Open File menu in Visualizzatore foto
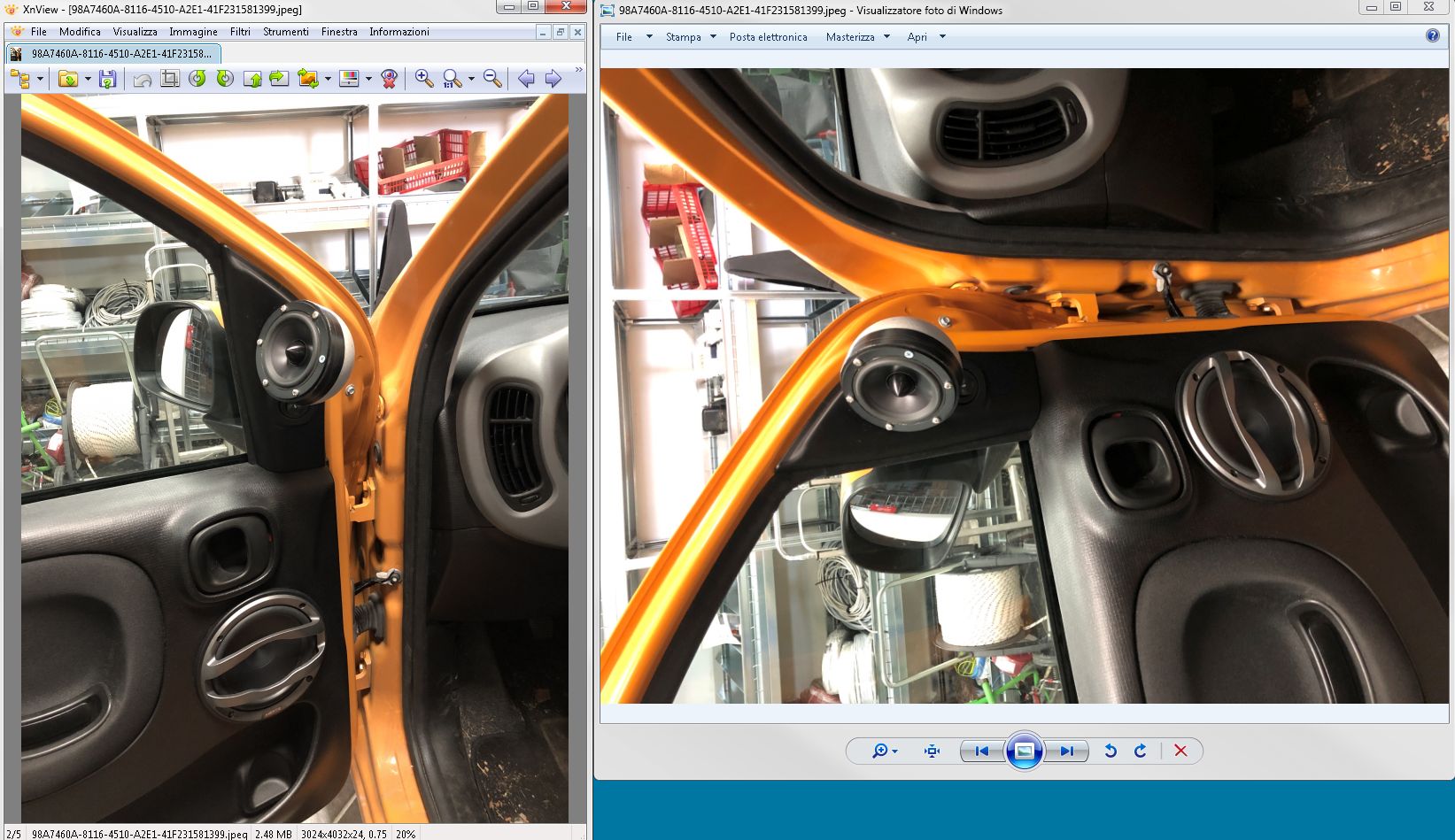Viewport: 1455px width, 840px height. pos(624,37)
